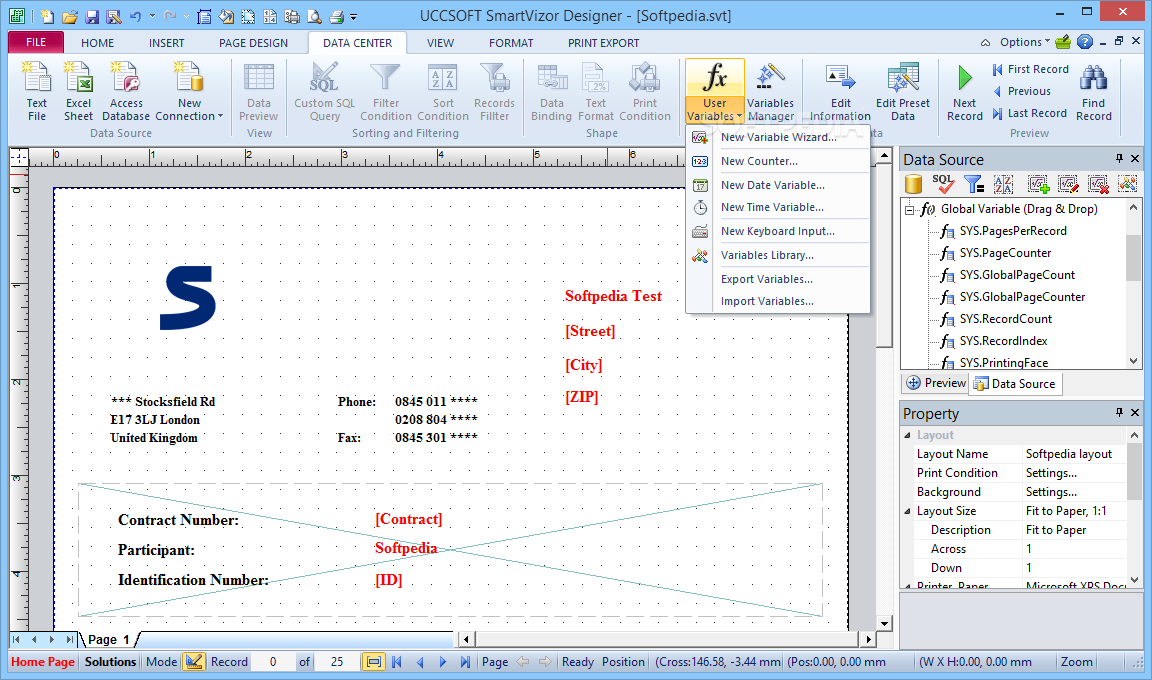1152x680 pixels.
Task: Click the add variable icon with green plus
Action: click(x=1038, y=184)
